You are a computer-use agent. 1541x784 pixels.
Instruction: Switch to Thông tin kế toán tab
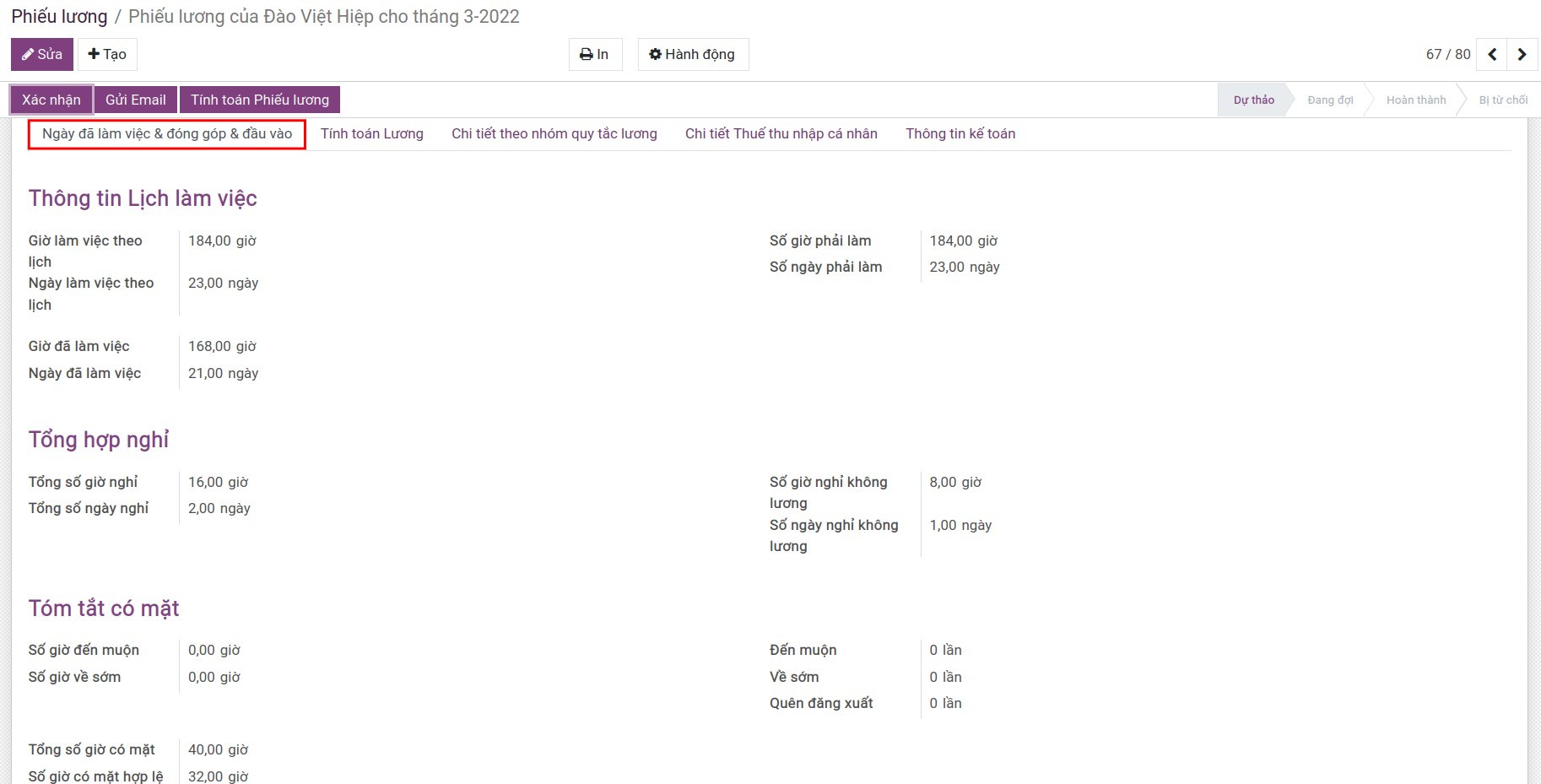coord(960,133)
